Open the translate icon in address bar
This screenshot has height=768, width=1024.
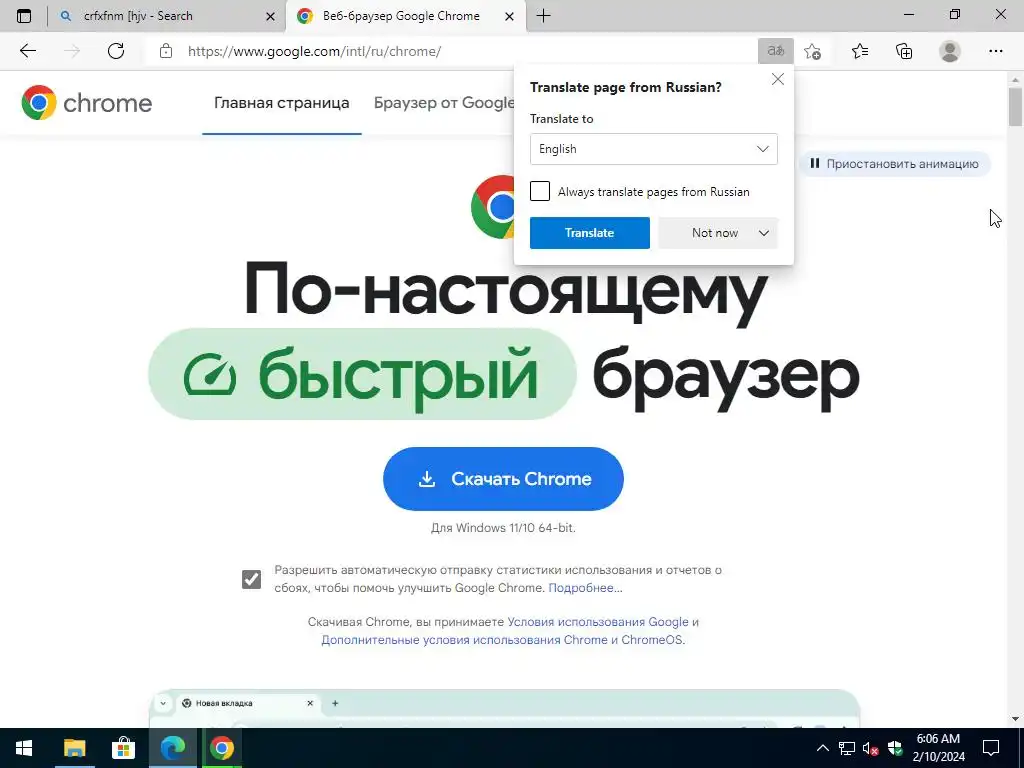point(776,51)
